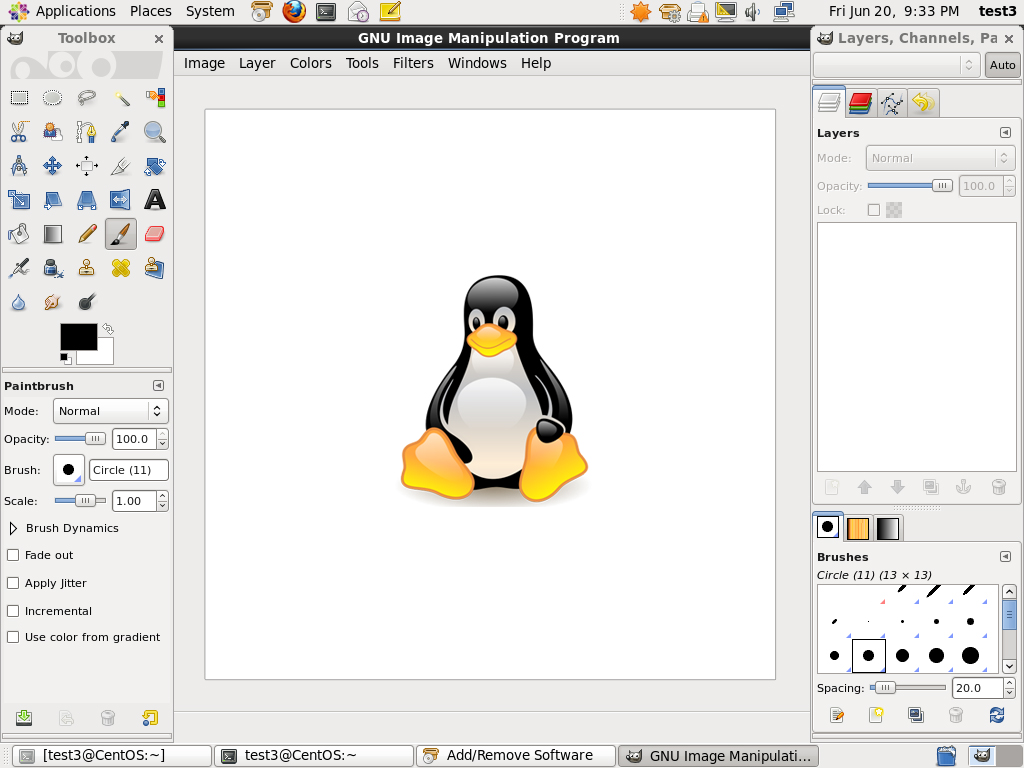Open the image selector dropdown in Layers dock
Viewport: 1024px width, 768px height.
point(896,65)
